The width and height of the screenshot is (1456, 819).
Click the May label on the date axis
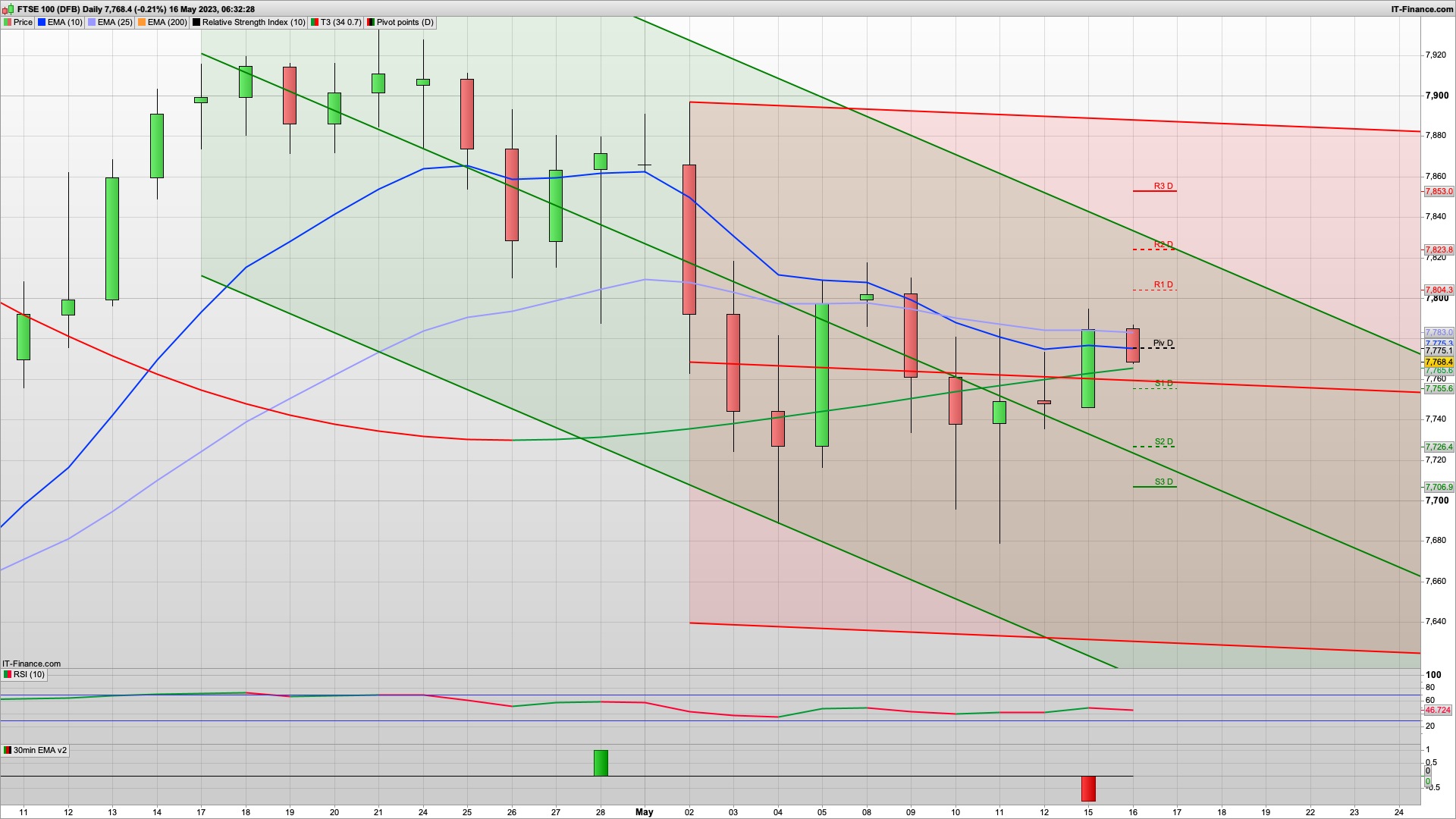[644, 812]
